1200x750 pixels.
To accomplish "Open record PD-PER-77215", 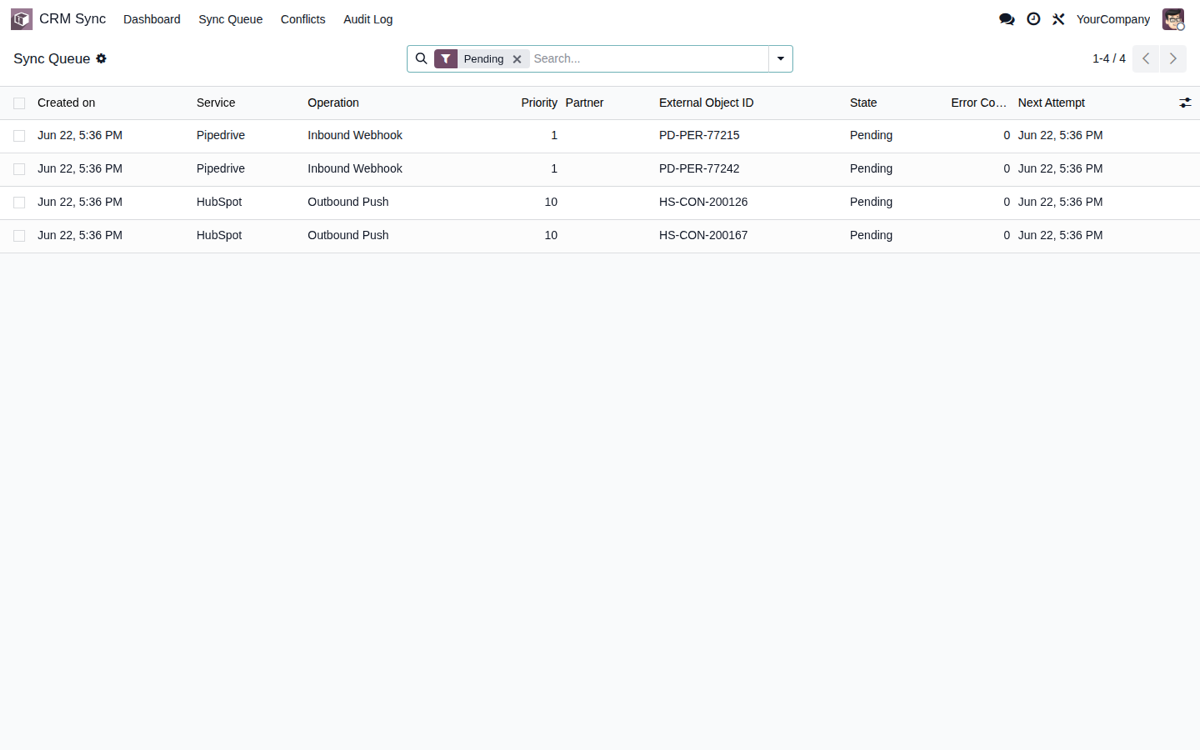I will (699, 135).
